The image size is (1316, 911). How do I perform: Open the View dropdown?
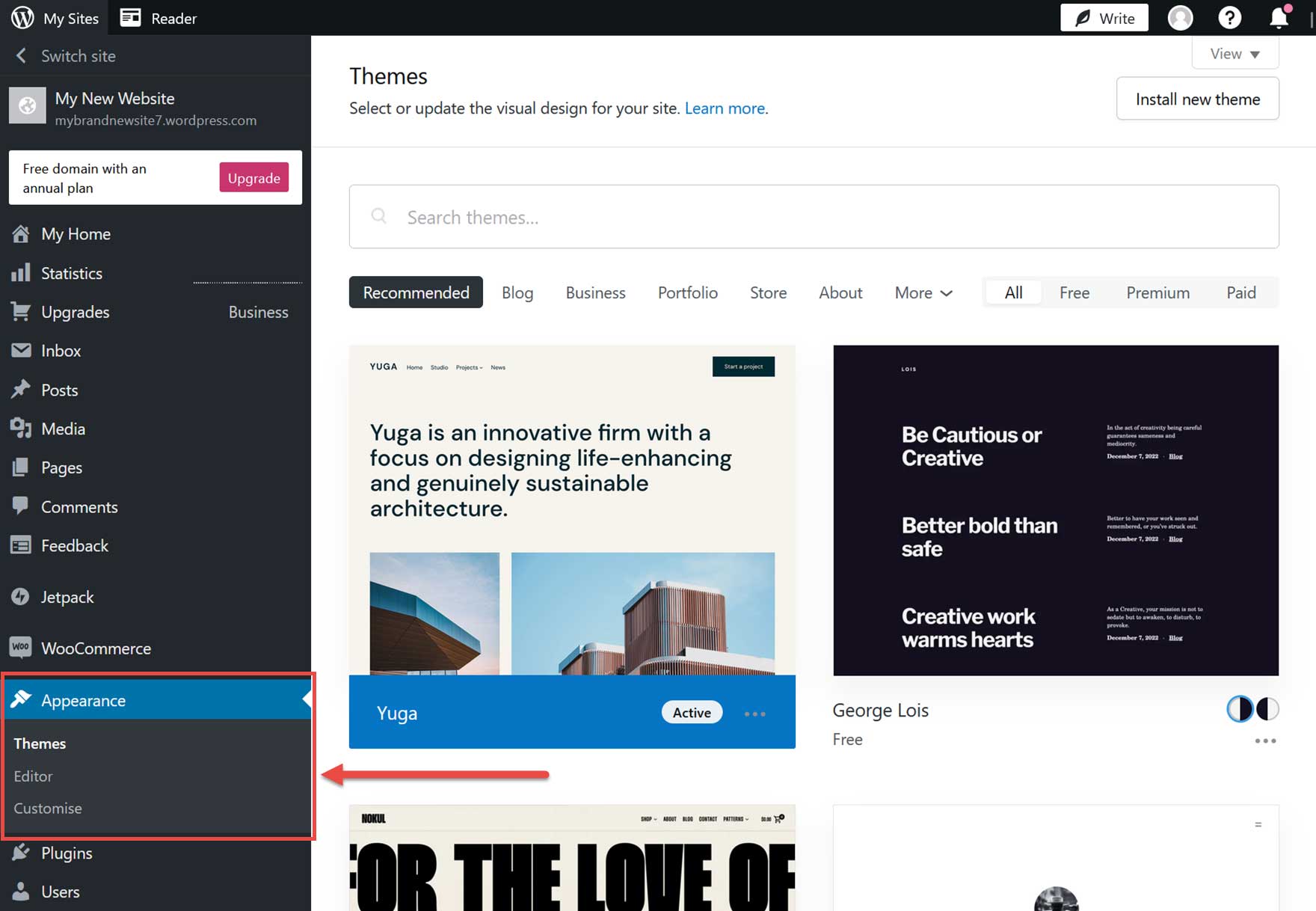[x=1234, y=53]
